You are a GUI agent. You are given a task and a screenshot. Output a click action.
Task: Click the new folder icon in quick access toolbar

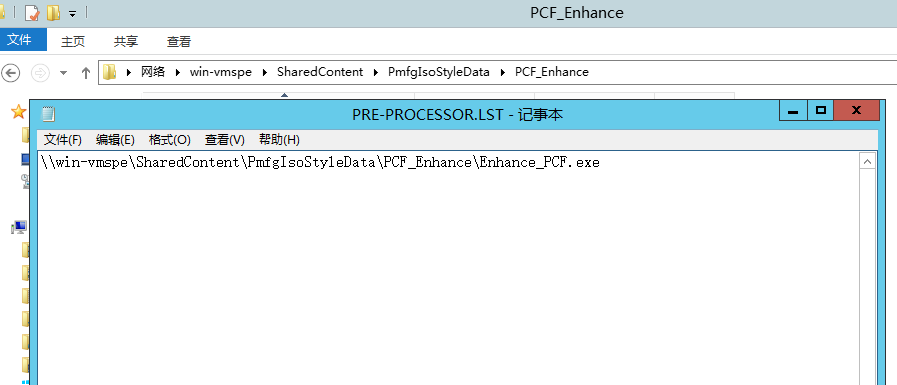[x=53, y=13]
